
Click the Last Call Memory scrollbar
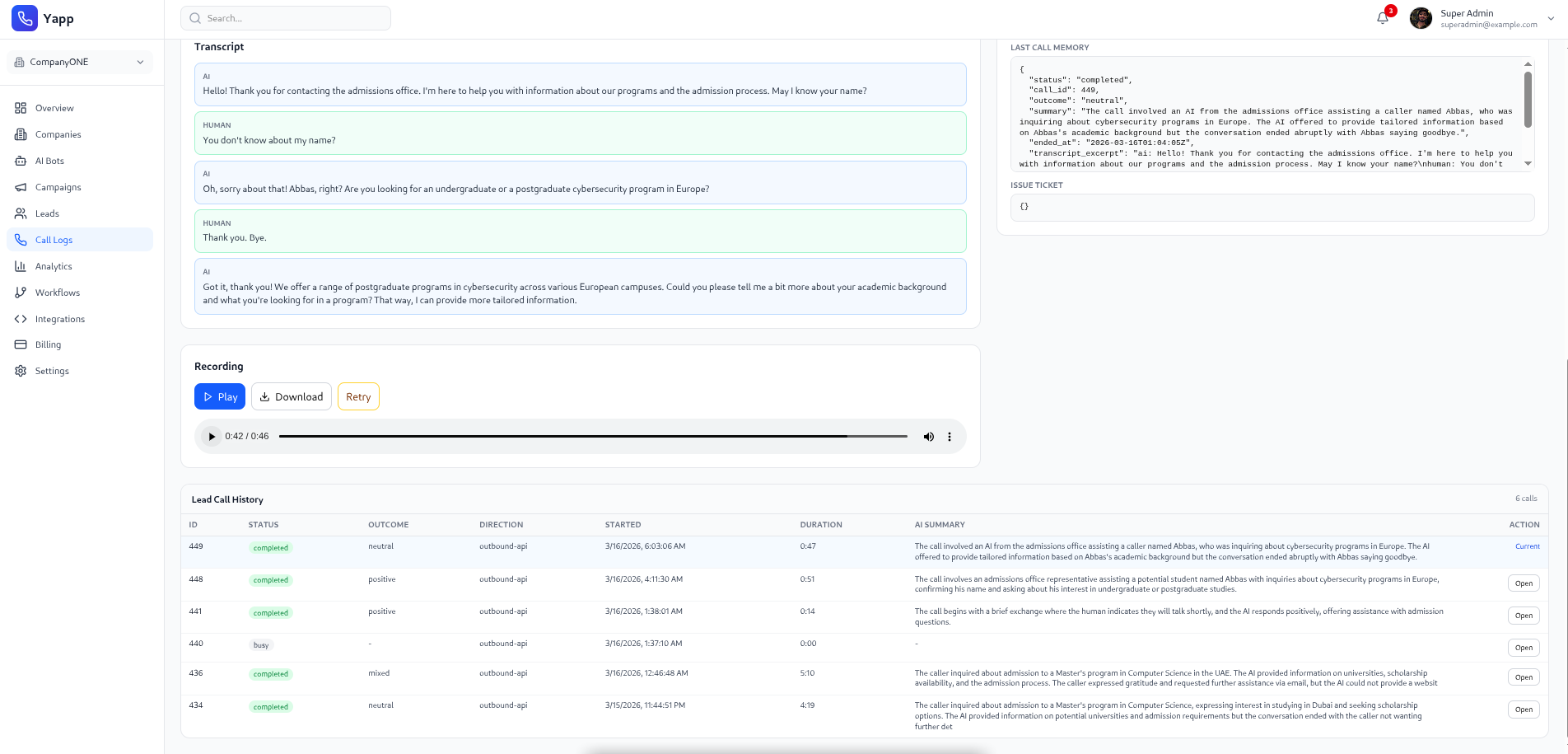coord(1528,100)
